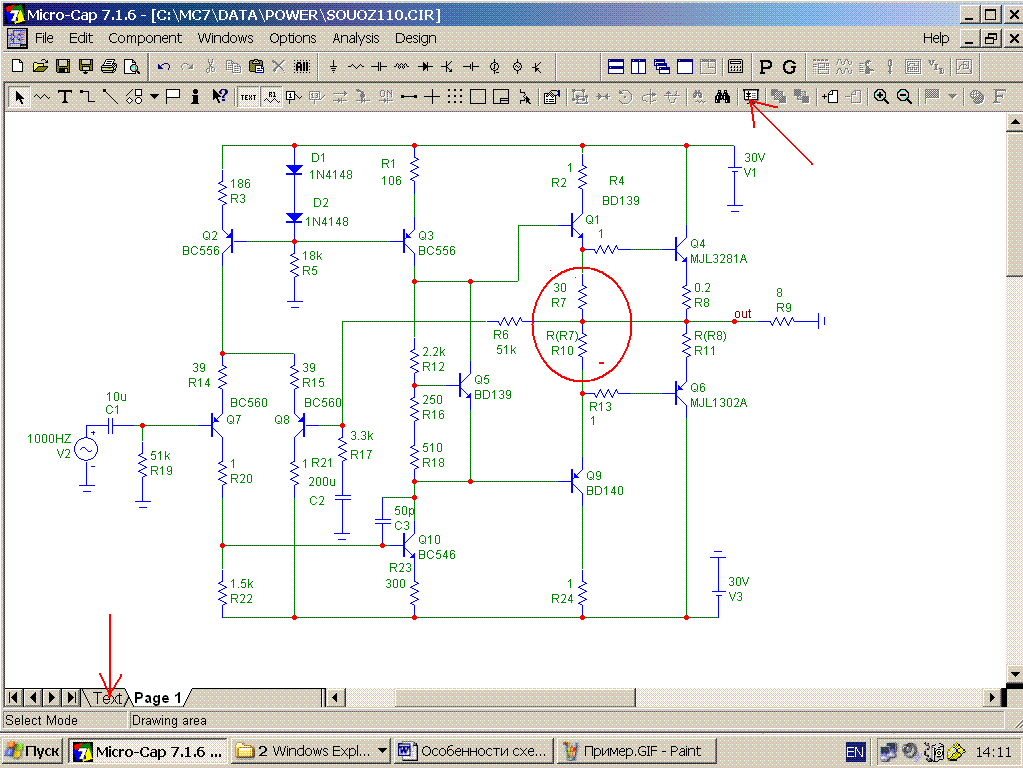Zoom in on the schematic
Viewport: 1023px width, 768px height.
point(881,97)
